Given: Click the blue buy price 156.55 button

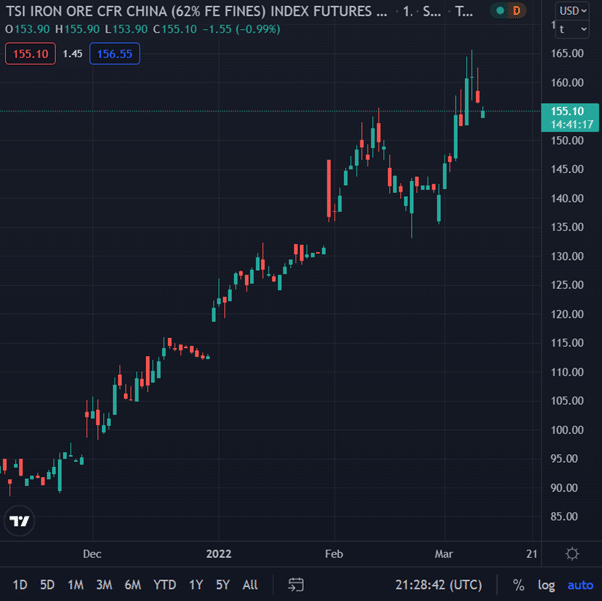Looking at the screenshot, I should pyautogui.click(x=114, y=54).
